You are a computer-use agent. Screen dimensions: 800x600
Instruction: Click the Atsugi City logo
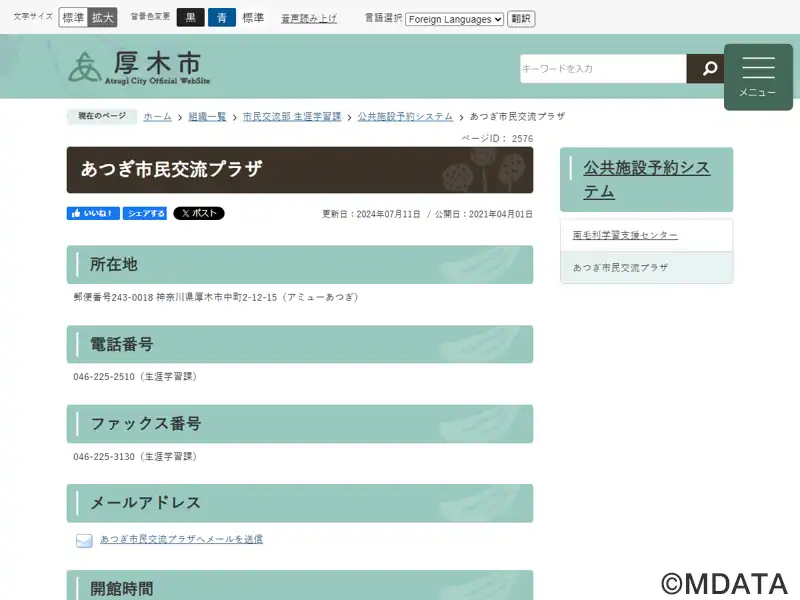point(140,67)
